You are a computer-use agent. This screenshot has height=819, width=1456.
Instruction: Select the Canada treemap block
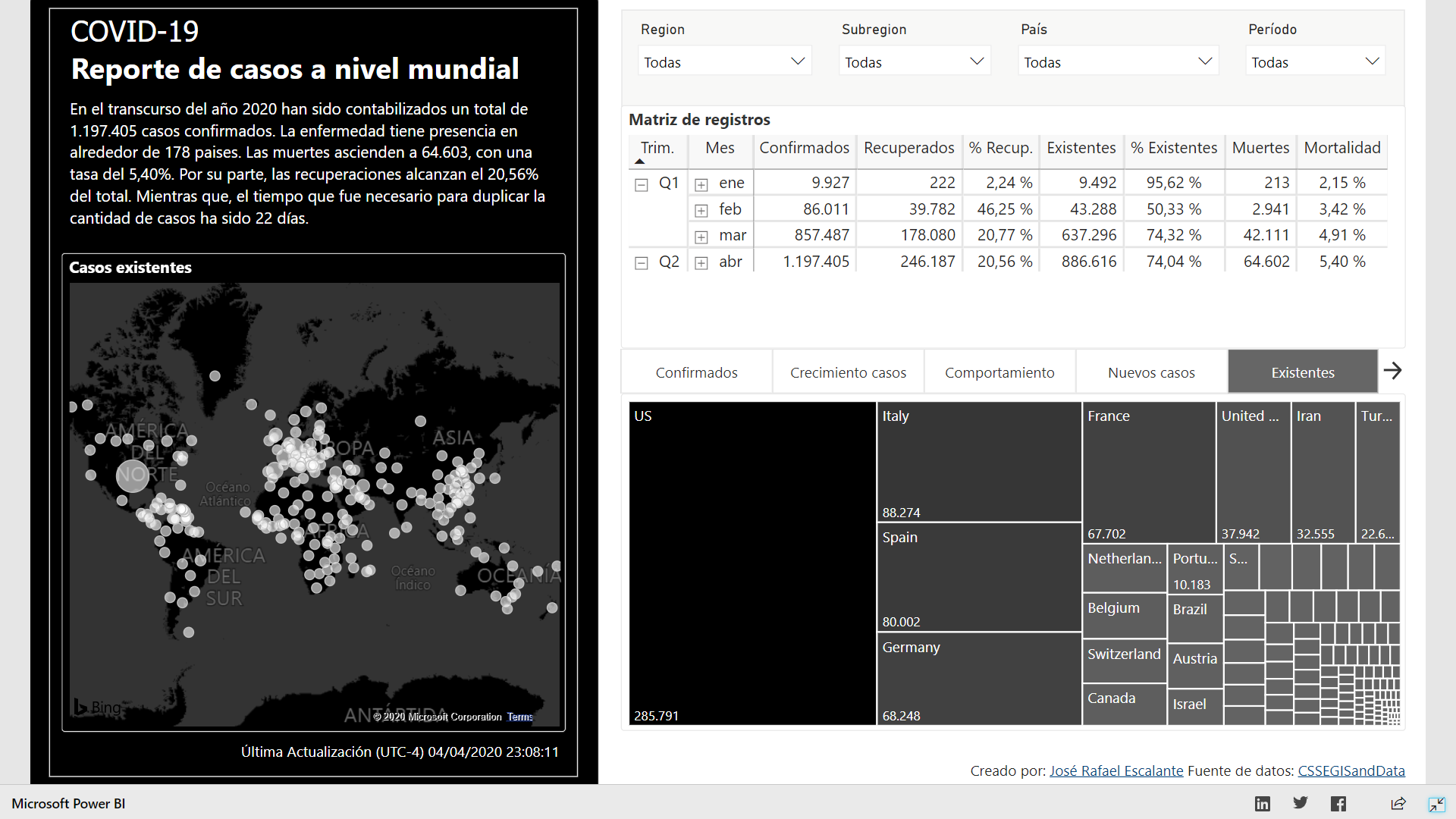(x=1125, y=704)
